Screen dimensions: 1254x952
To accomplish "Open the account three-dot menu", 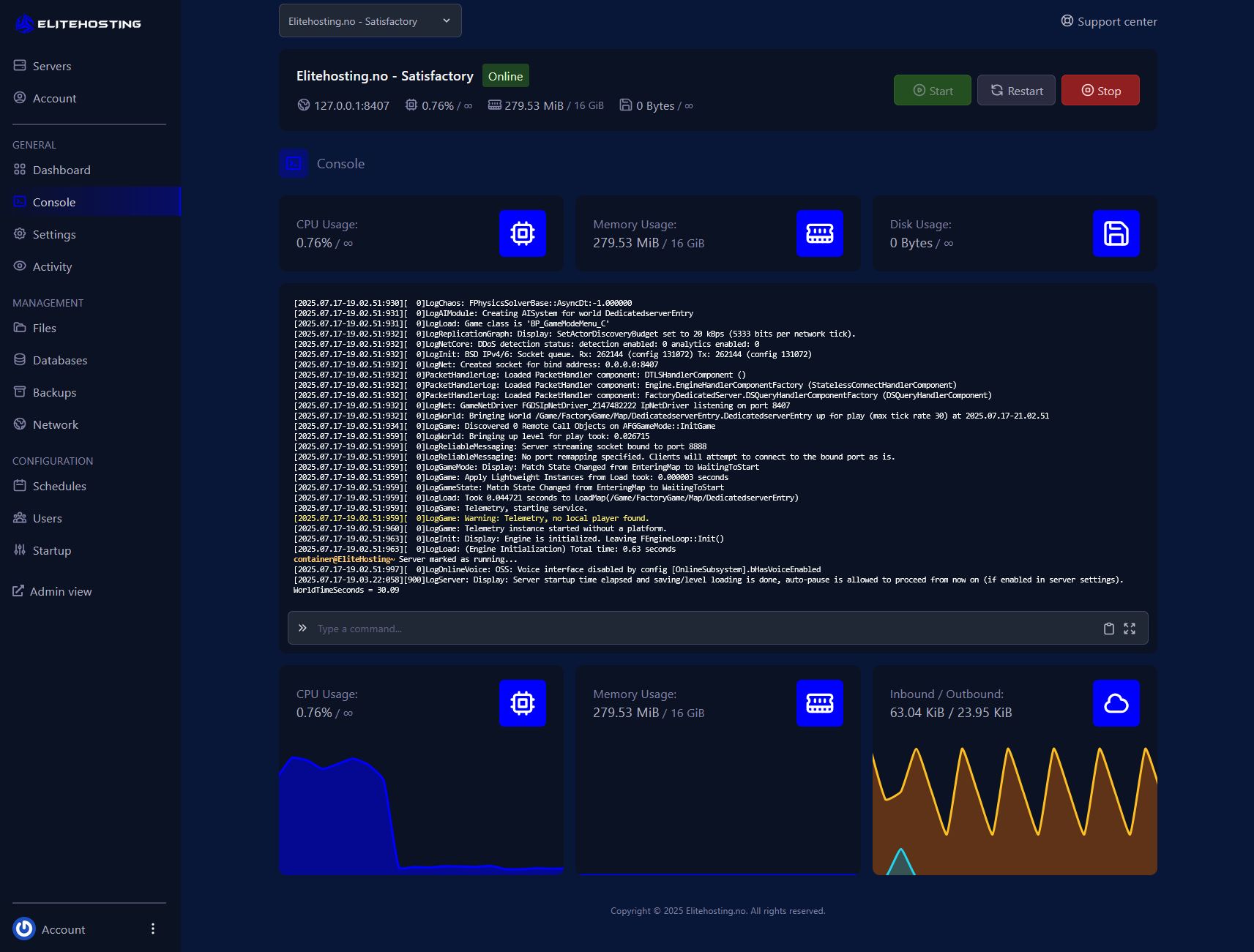I will pos(153,929).
